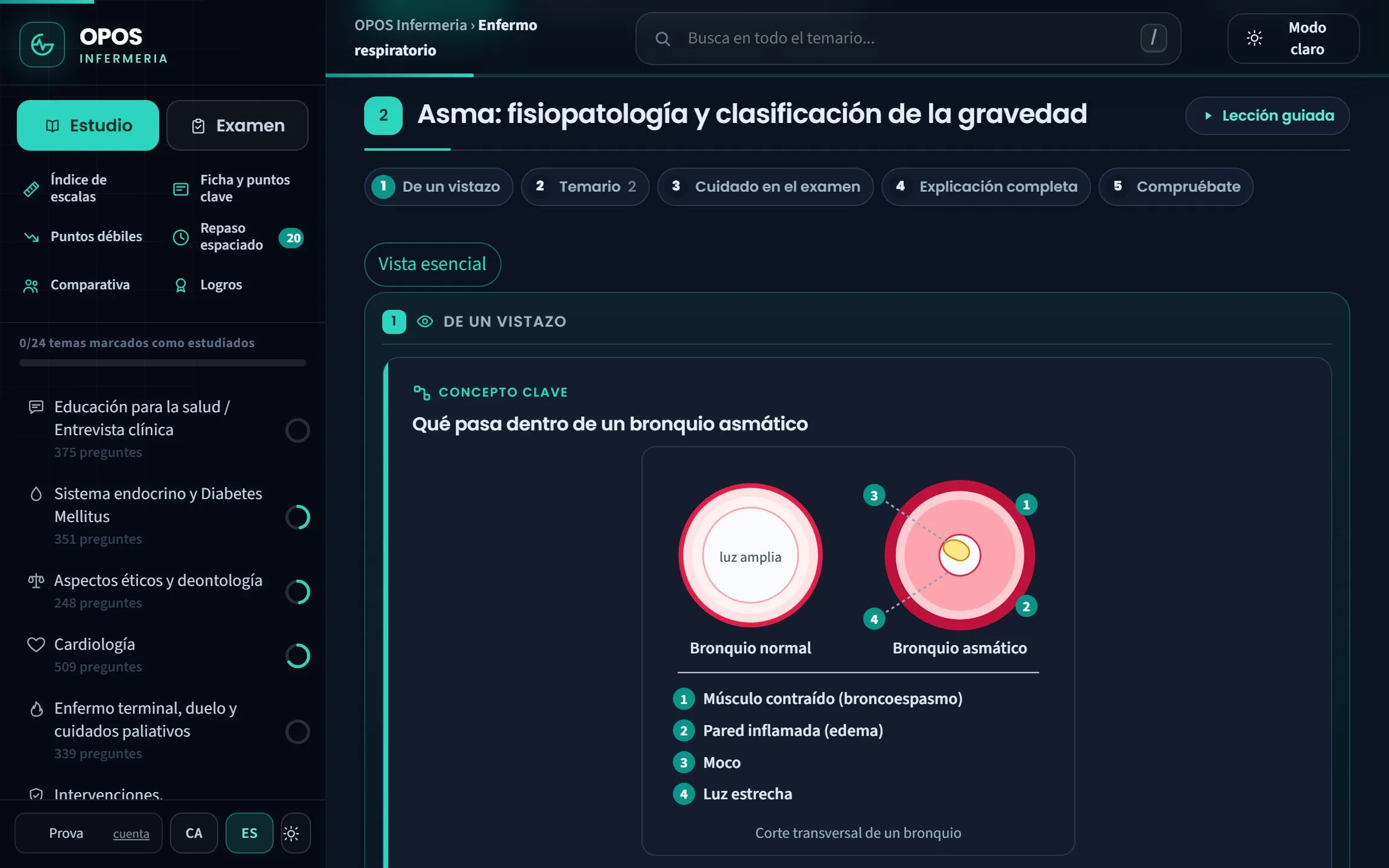Click the eye icon beside DE UN VISTAZO
This screenshot has height=868, width=1389.
[425, 321]
